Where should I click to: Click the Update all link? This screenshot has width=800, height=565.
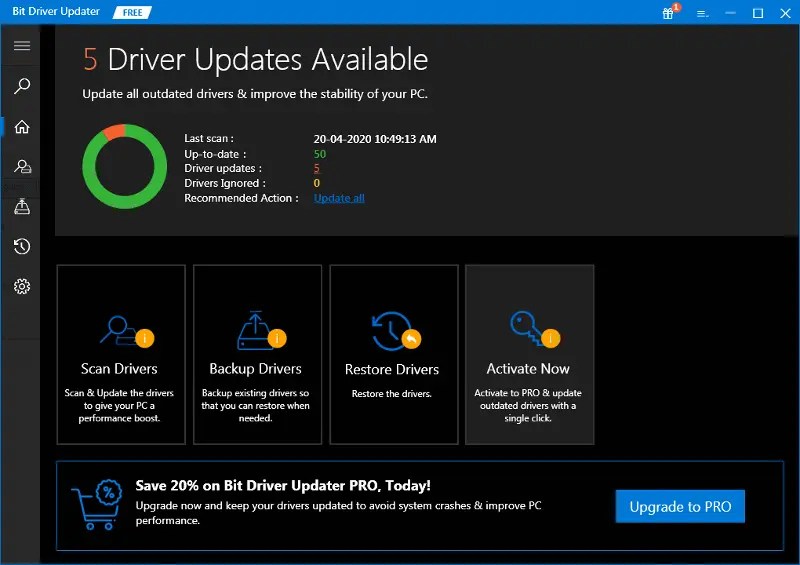[339, 198]
